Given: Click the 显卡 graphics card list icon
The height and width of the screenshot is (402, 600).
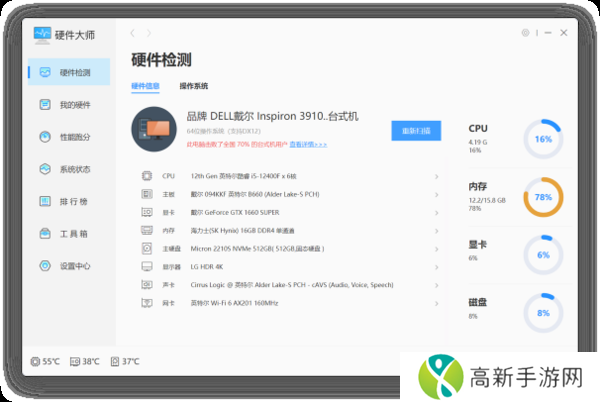Looking at the screenshot, I should pyautogui.click(x=147, y=212).
